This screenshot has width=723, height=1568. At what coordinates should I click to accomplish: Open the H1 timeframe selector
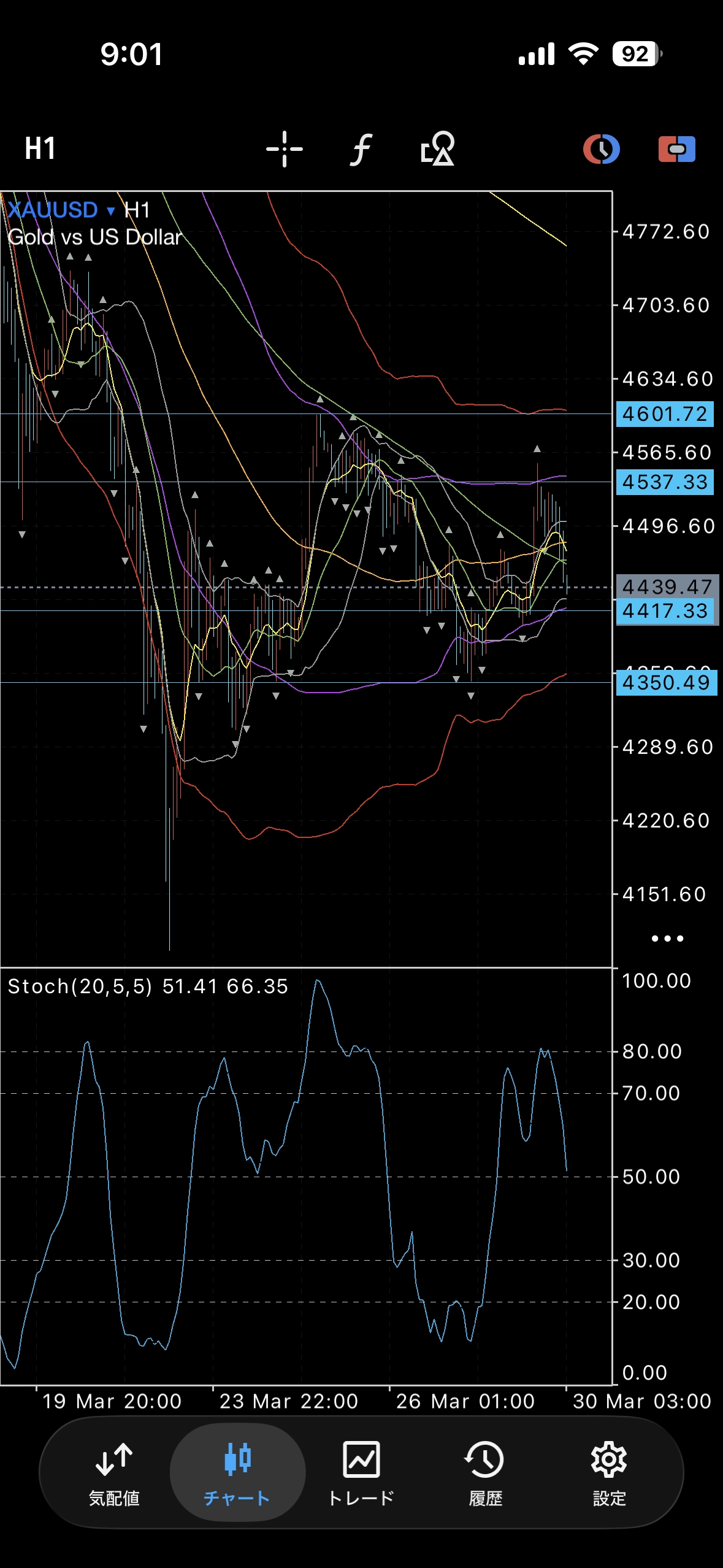(x=40, y=148)
